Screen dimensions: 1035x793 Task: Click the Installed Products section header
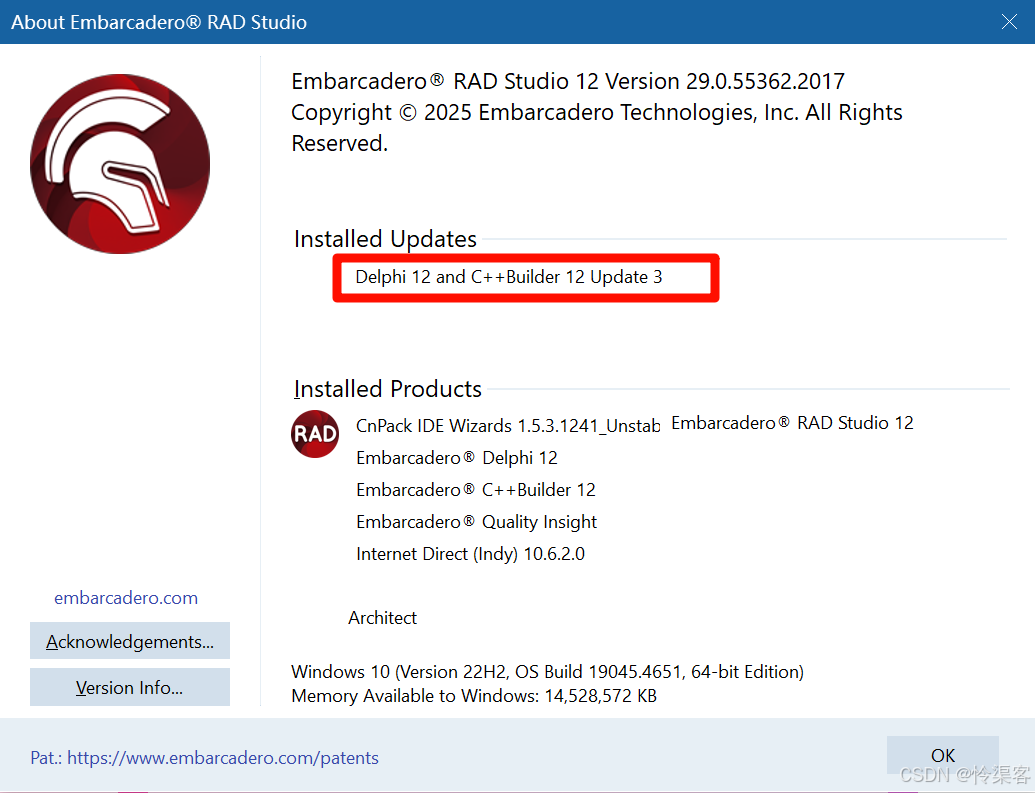pos(387,389)
